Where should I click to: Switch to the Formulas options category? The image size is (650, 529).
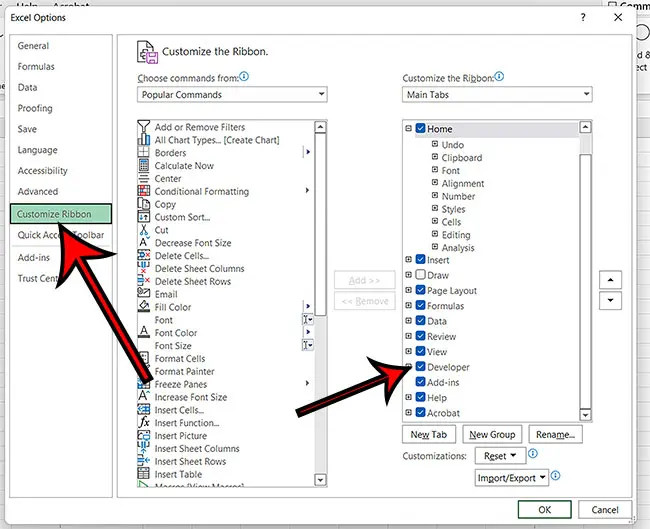pos(38,66)
